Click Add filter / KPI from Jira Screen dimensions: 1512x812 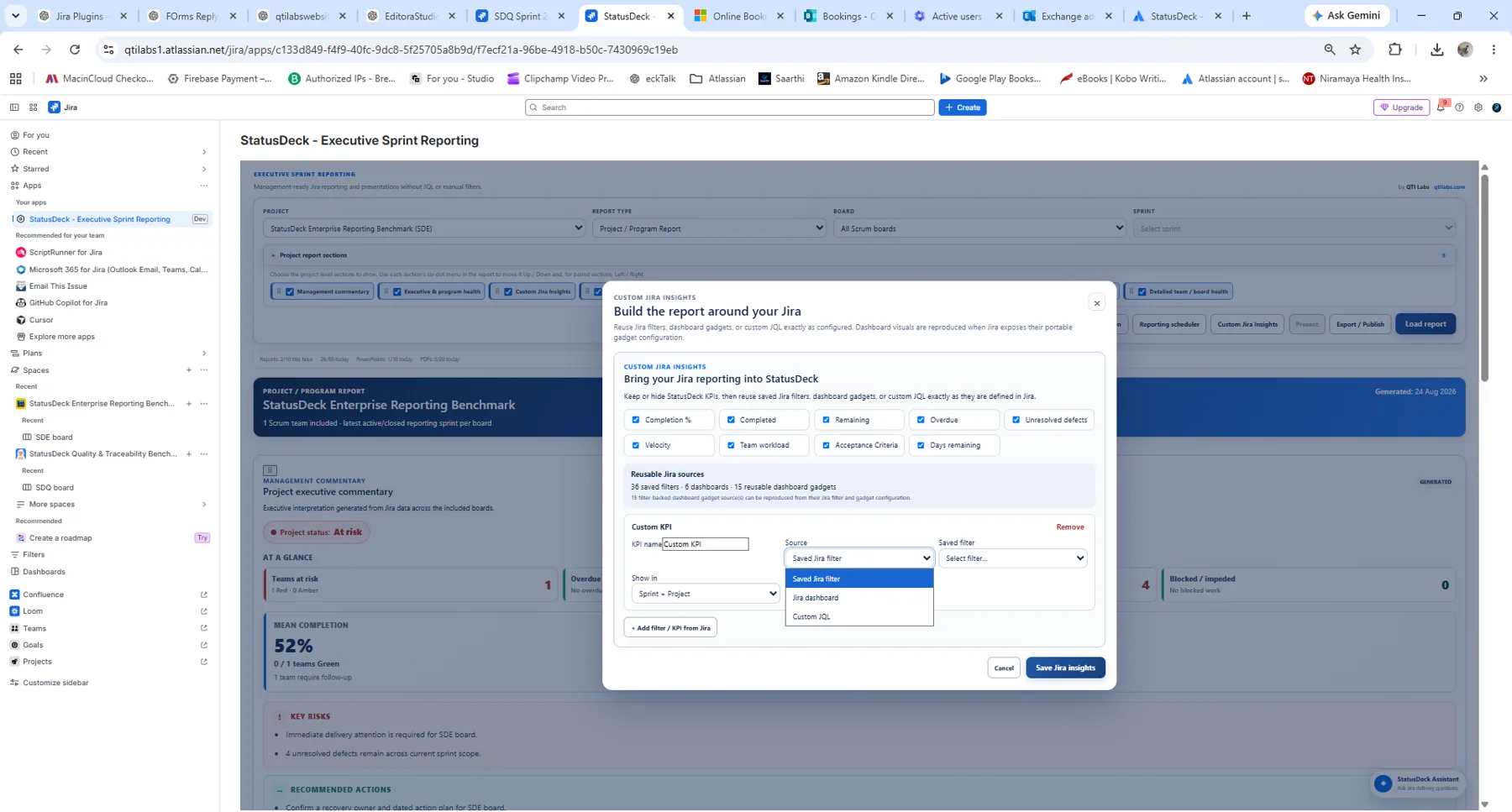tap(670, 628)
